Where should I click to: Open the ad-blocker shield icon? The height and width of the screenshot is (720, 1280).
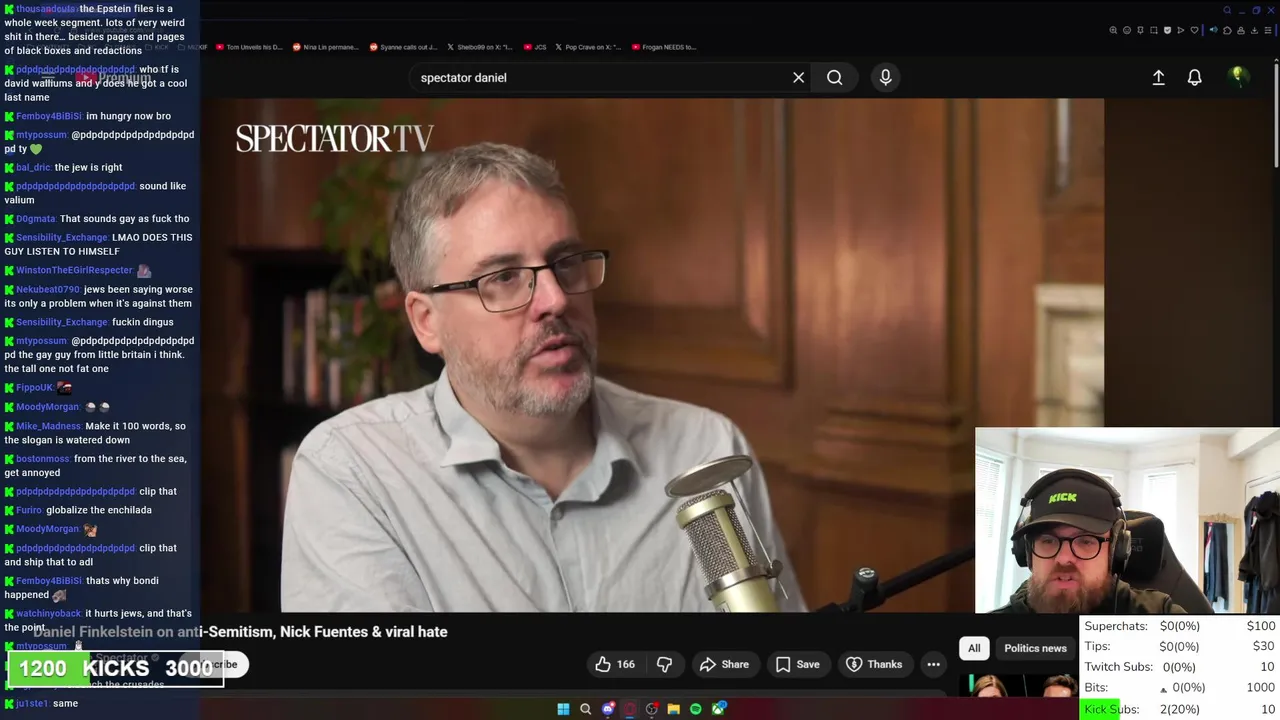[1167, 30]
